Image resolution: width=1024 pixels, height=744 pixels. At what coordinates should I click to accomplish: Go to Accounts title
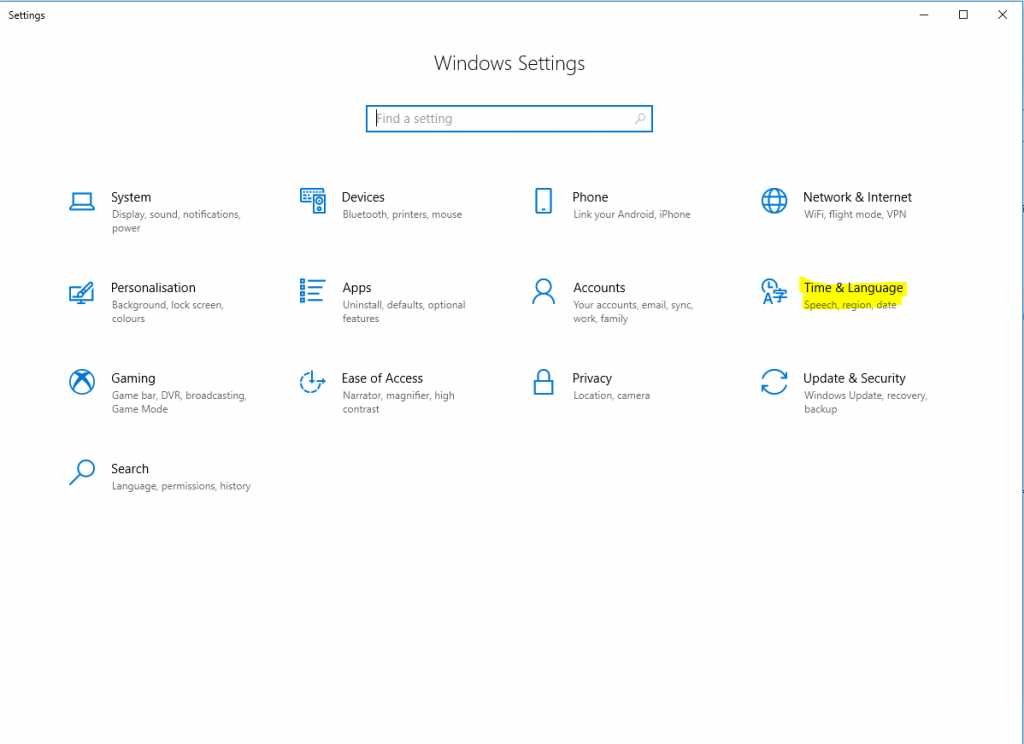tap(599, 287)
